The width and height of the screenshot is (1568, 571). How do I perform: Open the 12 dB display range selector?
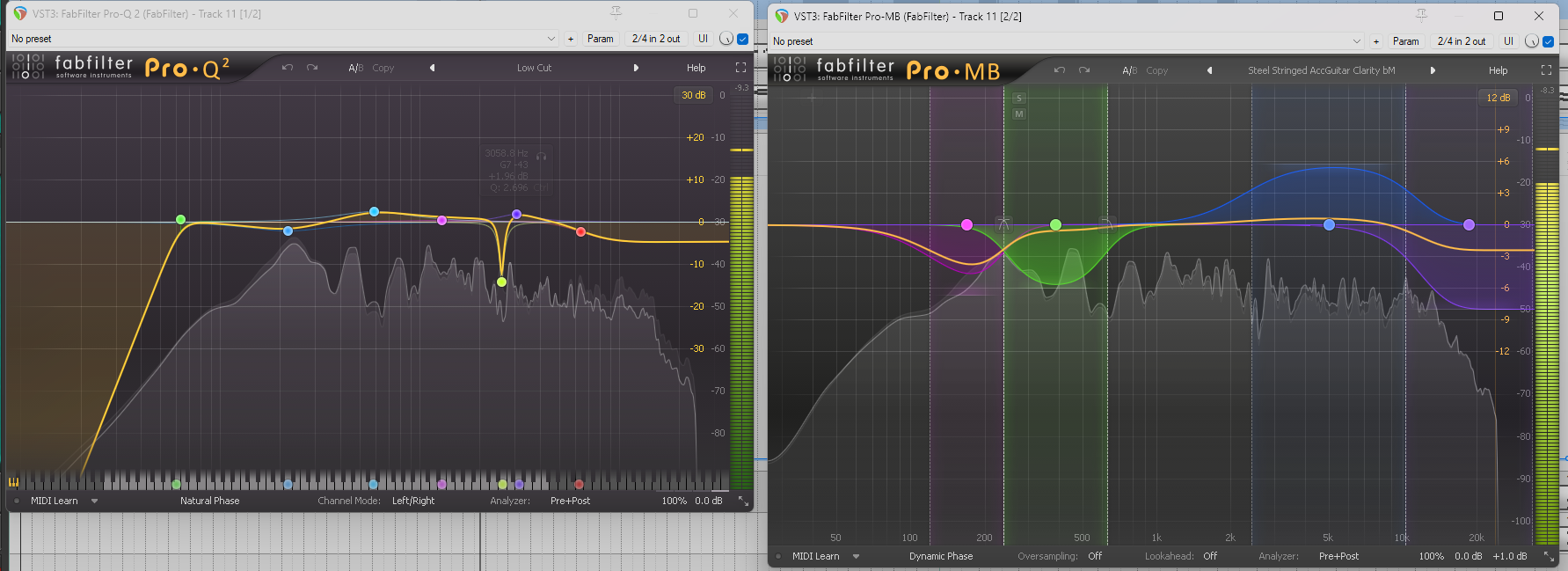click(1498, 98)
